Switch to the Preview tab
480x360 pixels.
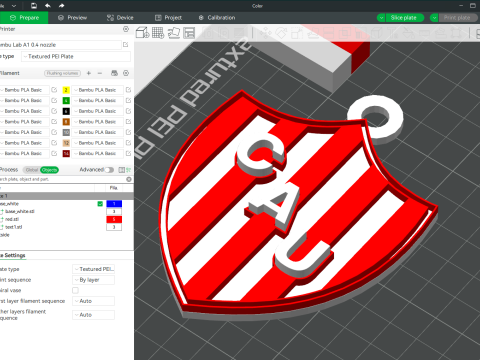pos(72,18)
